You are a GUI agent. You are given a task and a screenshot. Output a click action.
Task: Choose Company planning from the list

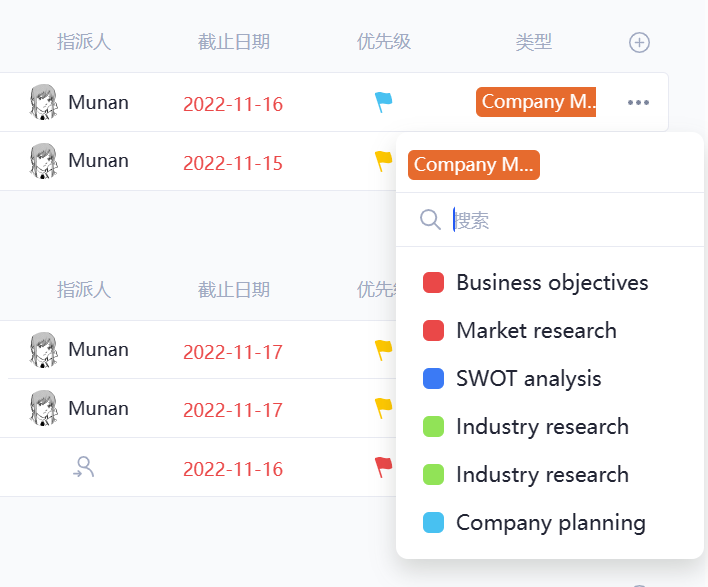pyautogui.click(x=550, y=523)
